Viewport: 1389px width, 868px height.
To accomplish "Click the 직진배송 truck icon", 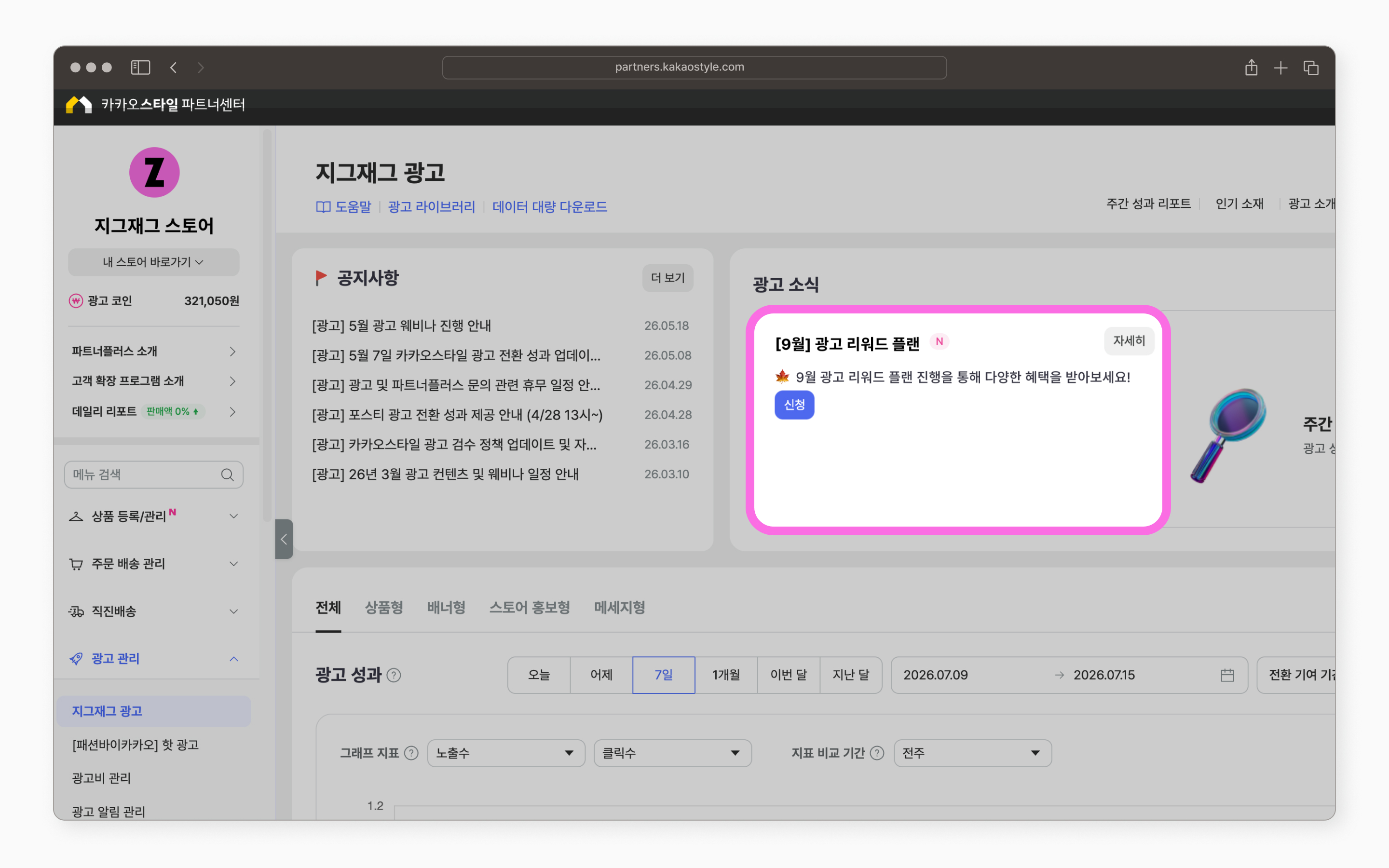I will pos(76,611).
